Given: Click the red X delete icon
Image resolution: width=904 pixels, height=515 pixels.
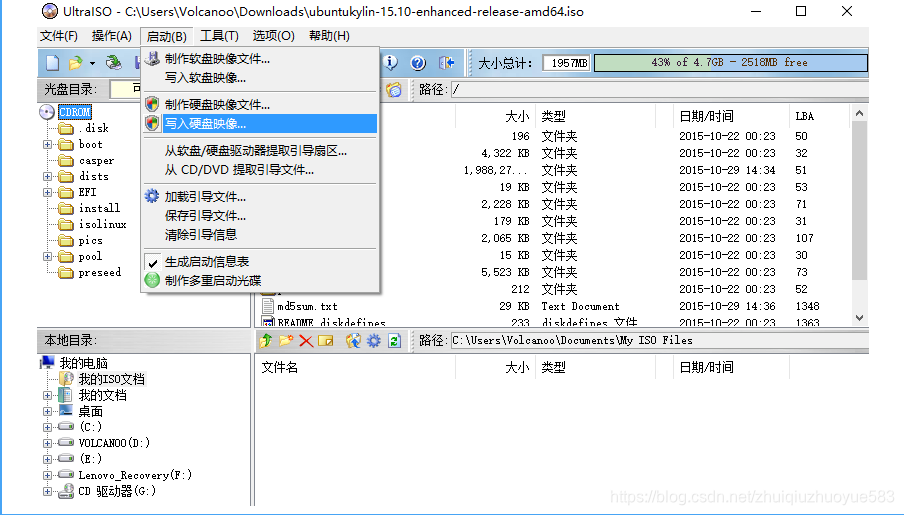Looking at the screenshot, I should click(306, 341).
